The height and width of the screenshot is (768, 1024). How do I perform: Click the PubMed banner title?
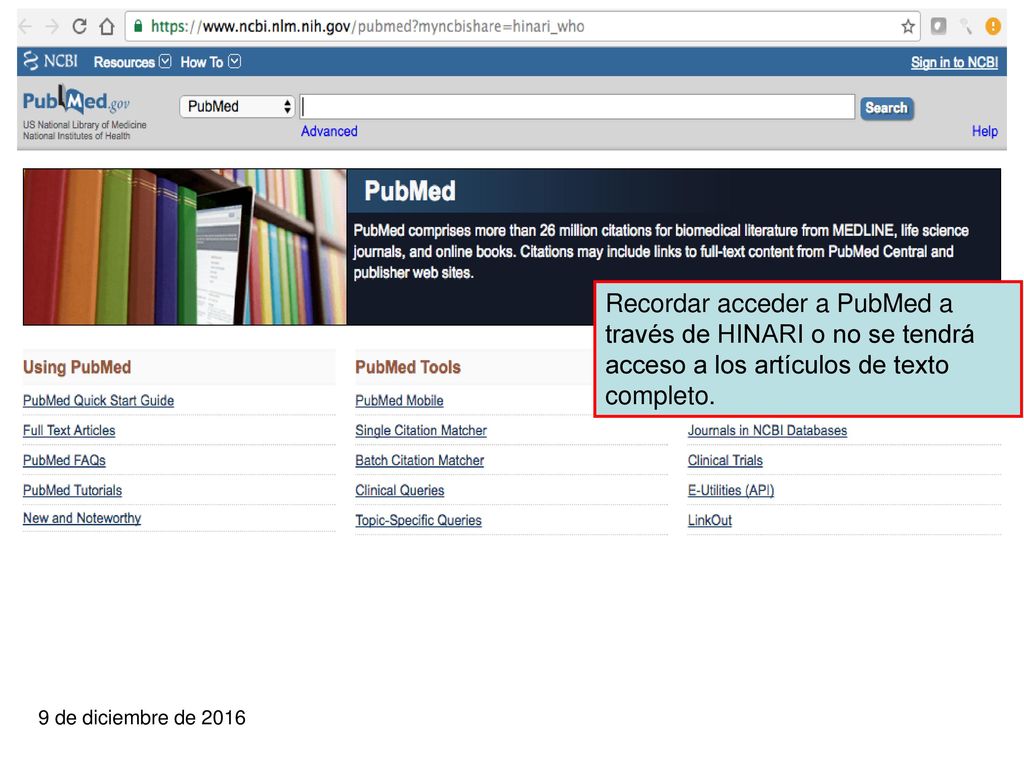[410, 191]
